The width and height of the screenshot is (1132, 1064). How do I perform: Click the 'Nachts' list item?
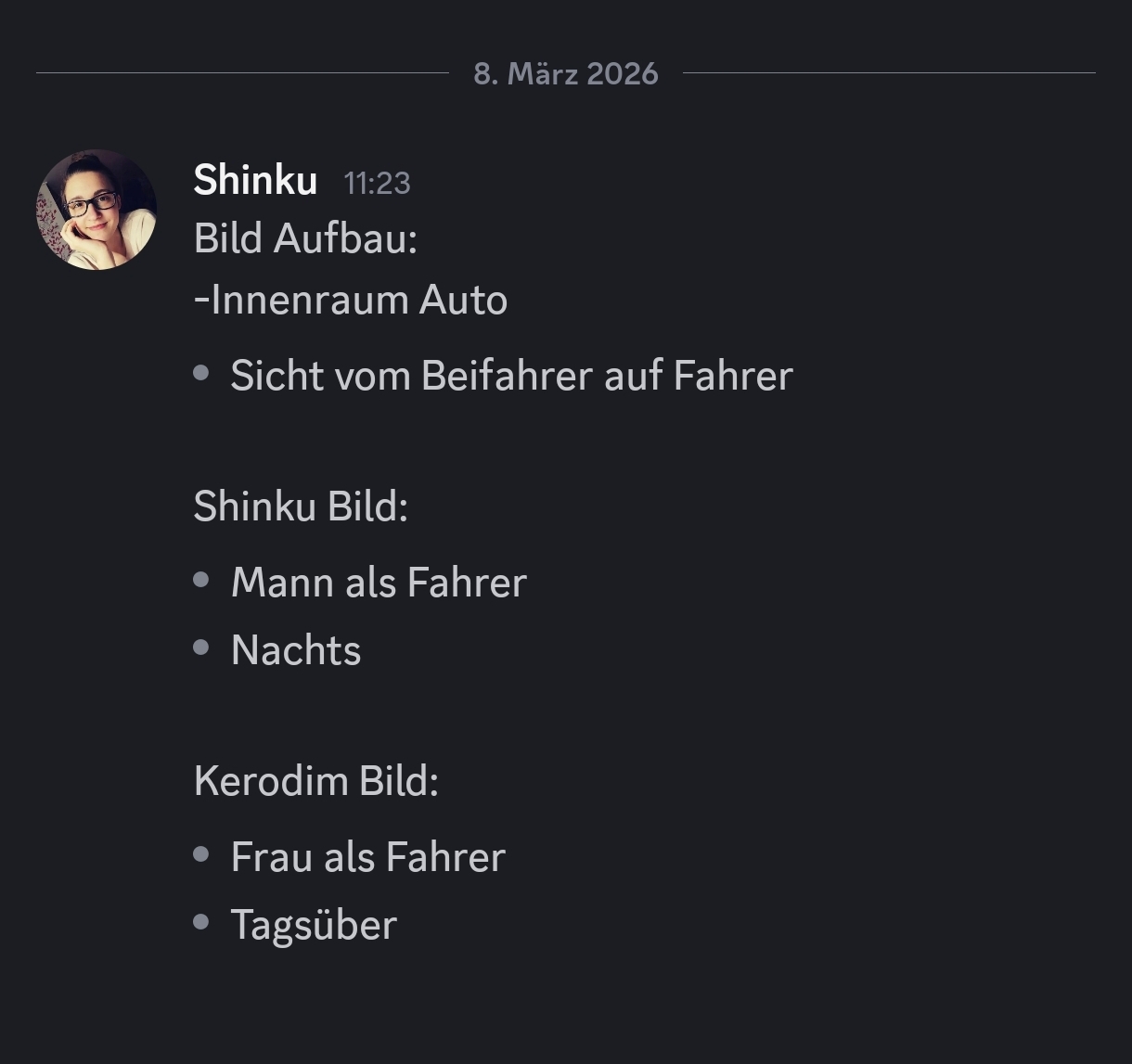[x=296, y=650]
